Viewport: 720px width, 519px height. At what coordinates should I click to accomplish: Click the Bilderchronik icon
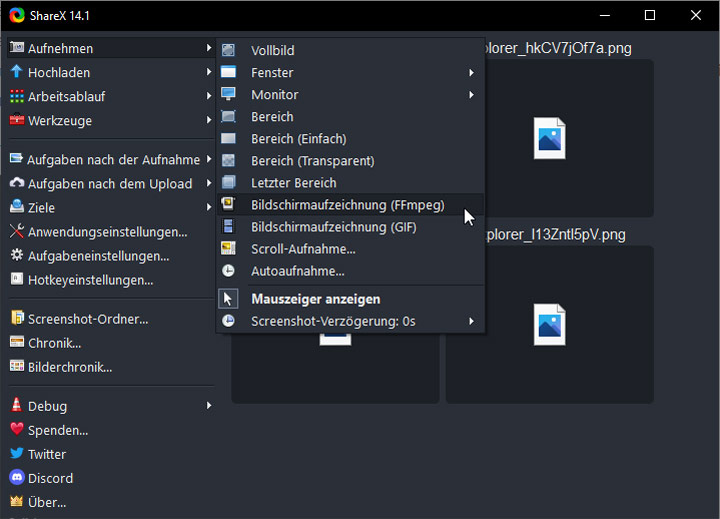[17, 367]
